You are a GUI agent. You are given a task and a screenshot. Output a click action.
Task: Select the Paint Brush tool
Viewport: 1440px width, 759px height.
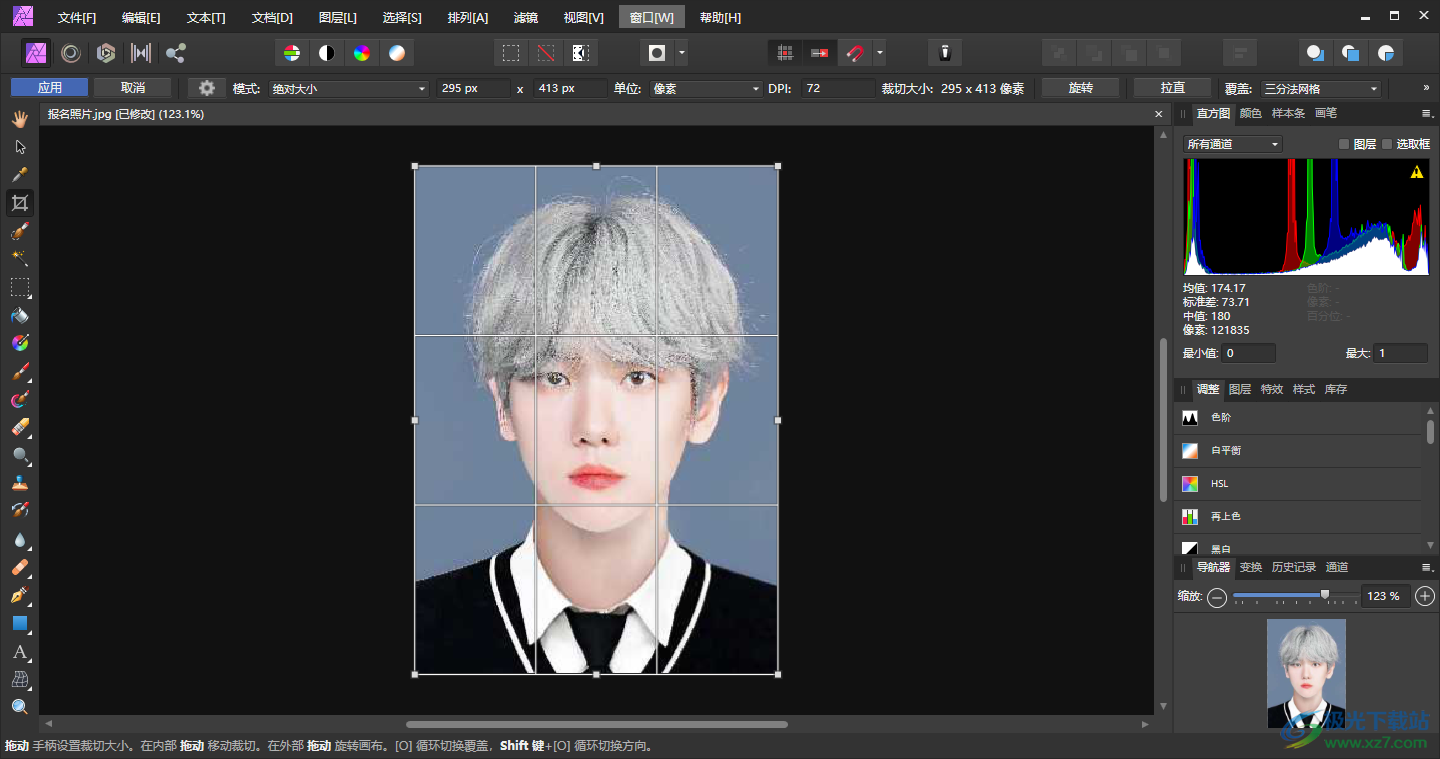tap(19, 371)
